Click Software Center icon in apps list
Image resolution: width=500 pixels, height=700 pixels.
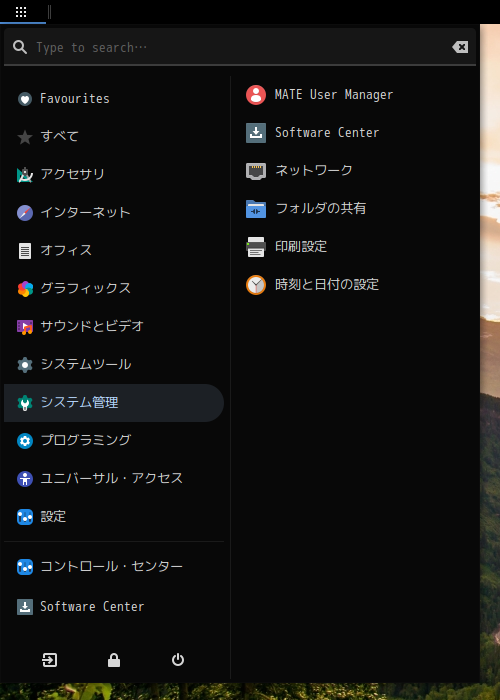pyautogui.click(x=256, y=133)
